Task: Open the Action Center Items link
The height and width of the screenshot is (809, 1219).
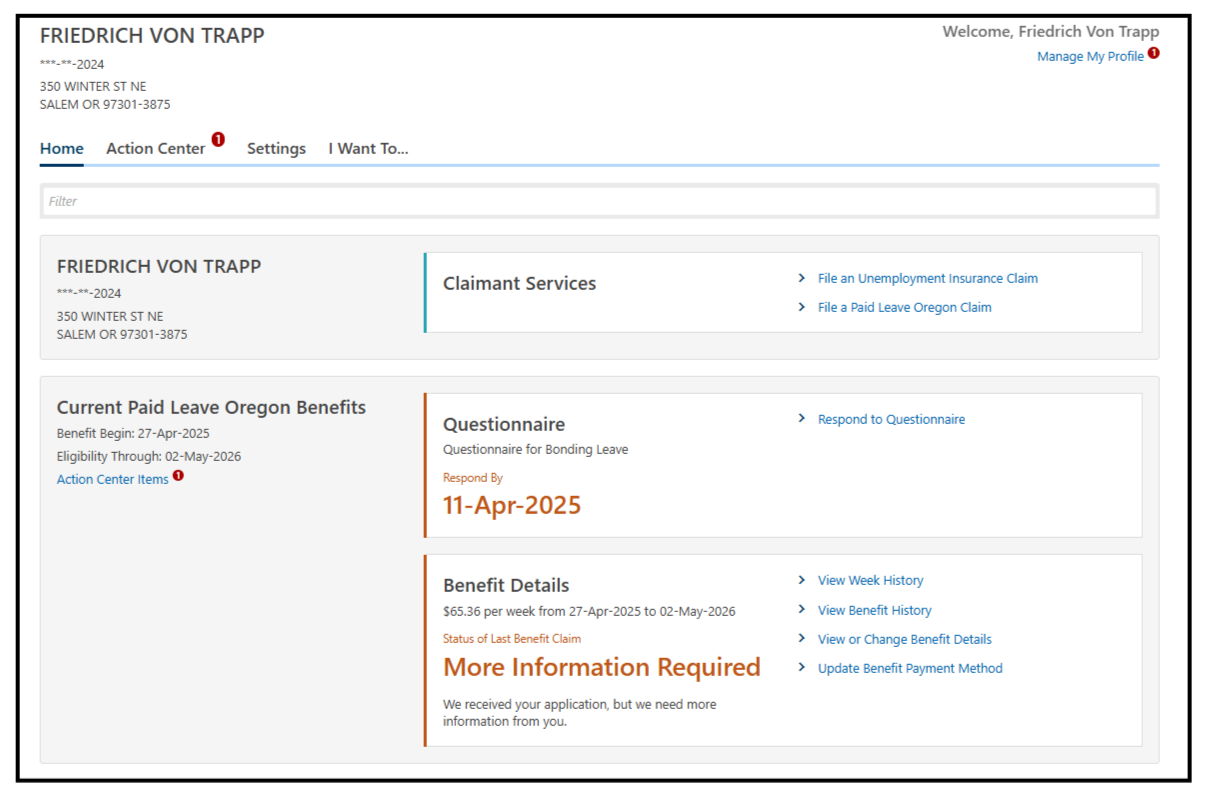Action: click(x=112, y=480)
